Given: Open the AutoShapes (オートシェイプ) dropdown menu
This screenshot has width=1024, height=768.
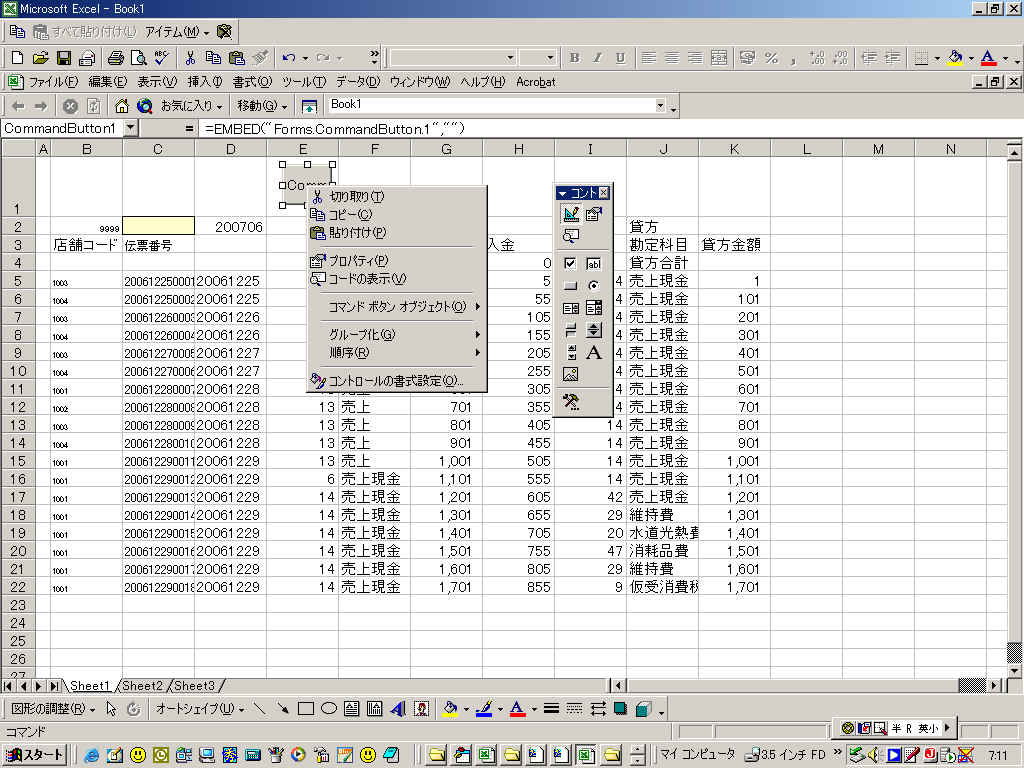Looking at the screenshot, I should (199, 709).
